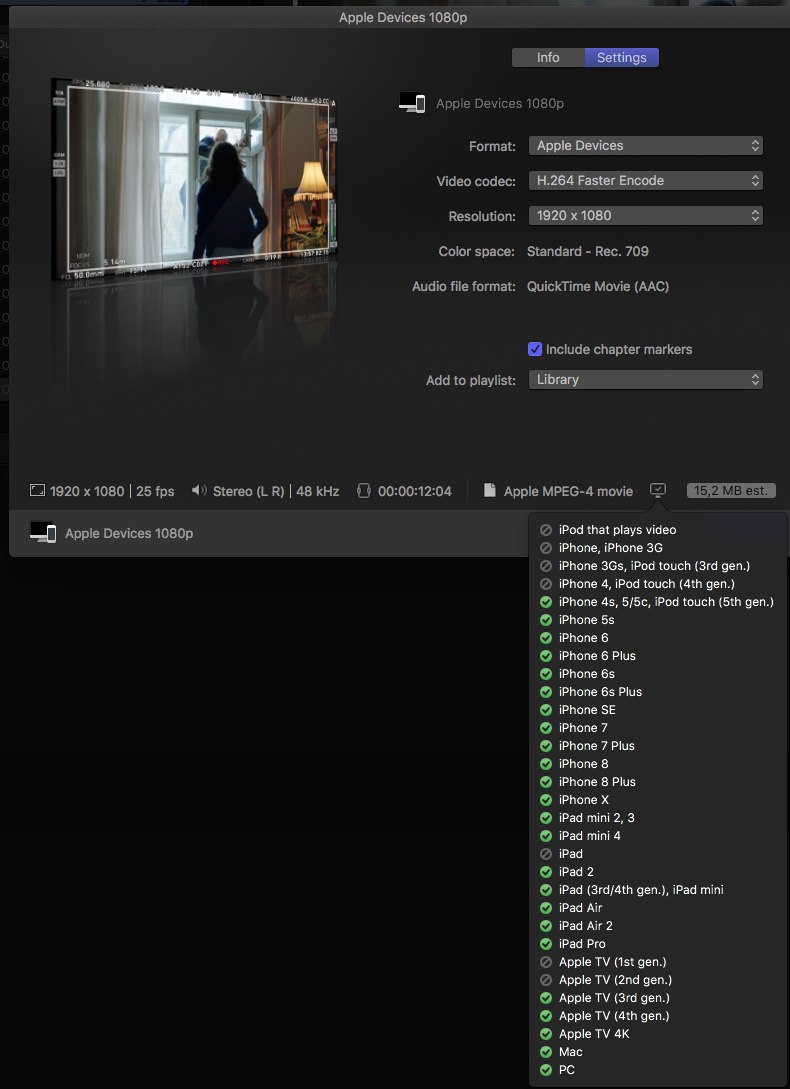Viewport: 790px width, 1089px height.
Task: Click the Apple Devices 1080p window title
Action: tap(403, 17)
